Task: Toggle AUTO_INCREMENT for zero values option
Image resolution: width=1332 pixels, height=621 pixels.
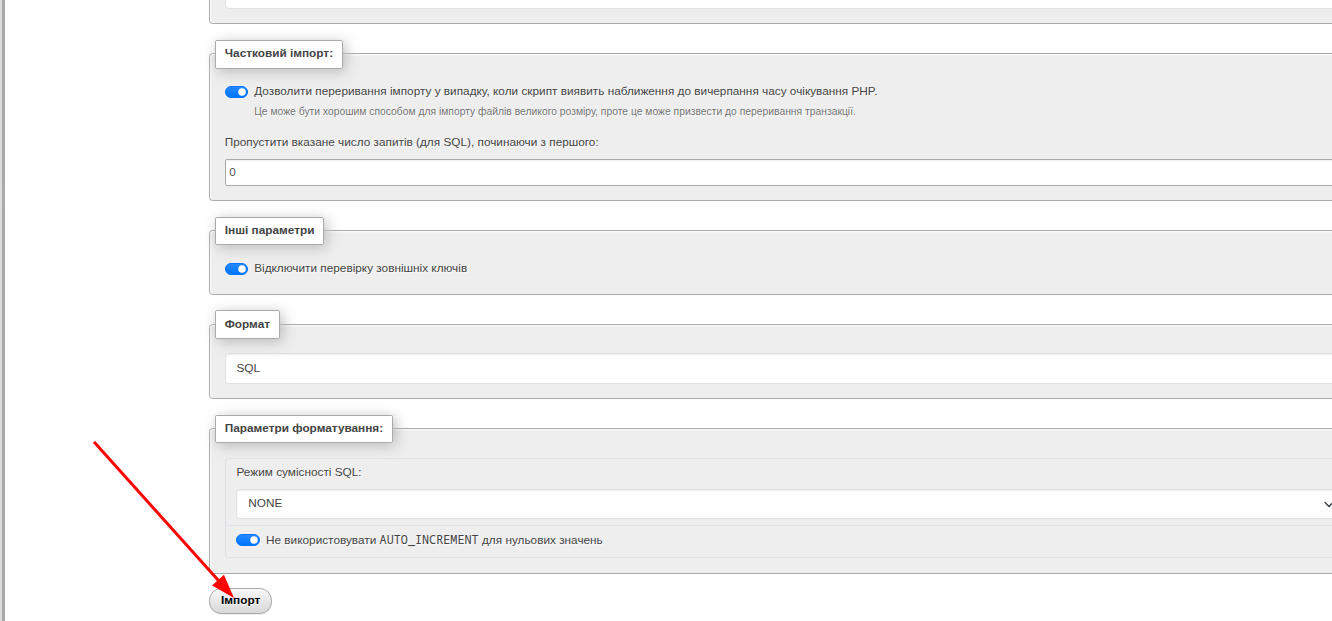Action: click(x=248, y=540)
